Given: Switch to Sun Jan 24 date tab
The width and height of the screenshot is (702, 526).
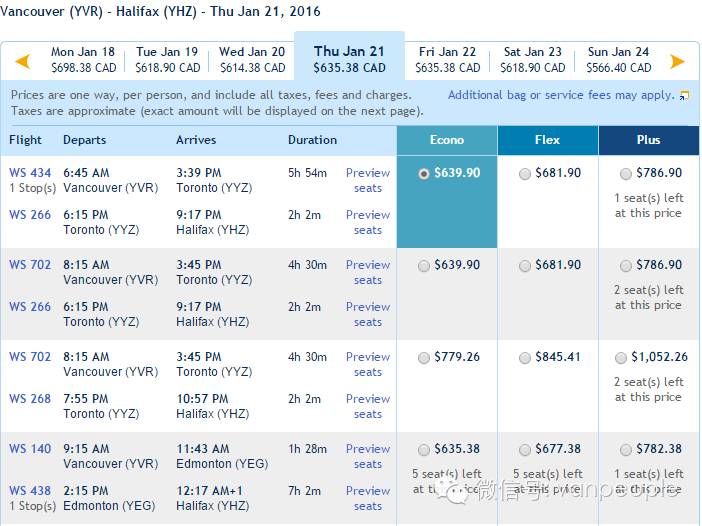Looking at the screenshot, I should [x=619, y=60].
